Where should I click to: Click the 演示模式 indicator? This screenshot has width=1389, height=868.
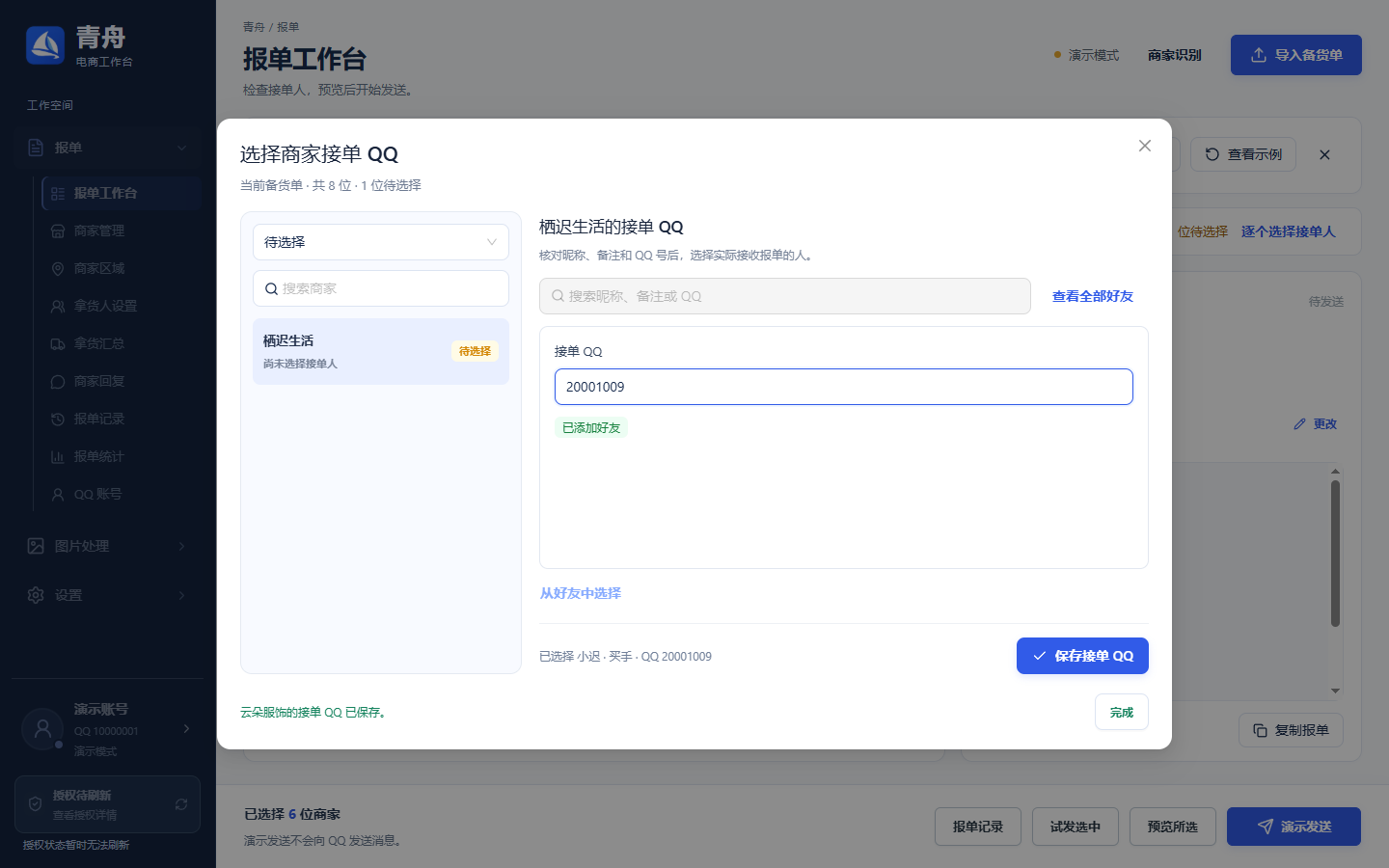(1086, 55)
